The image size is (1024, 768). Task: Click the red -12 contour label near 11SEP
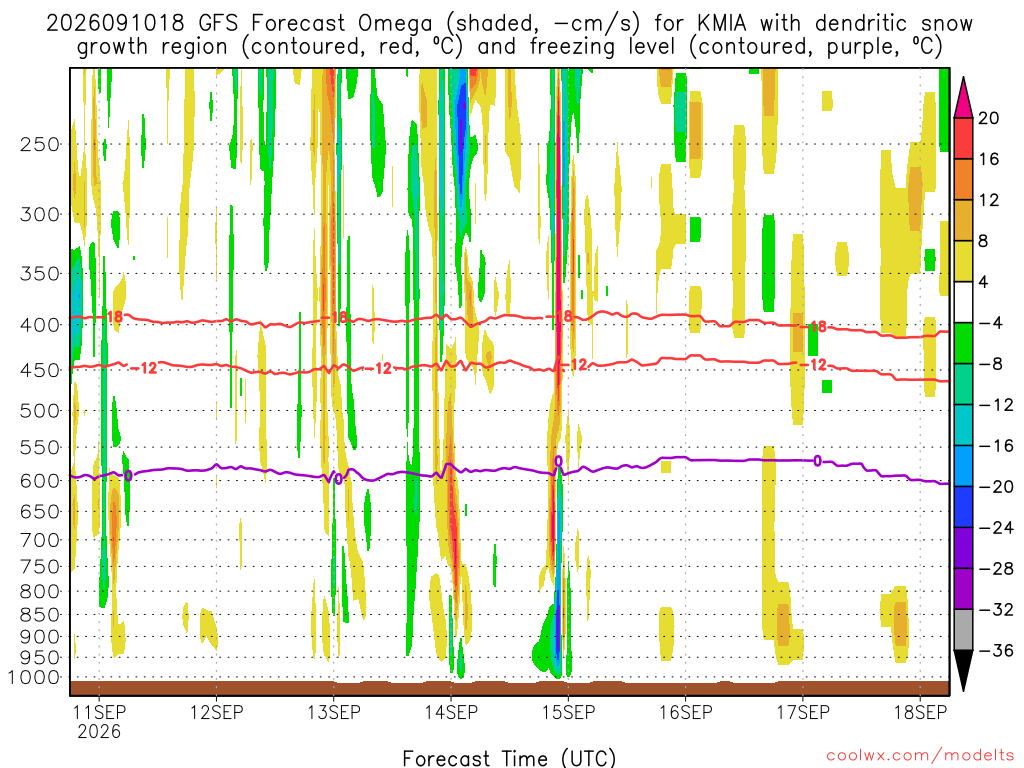(x=144, y=368)
